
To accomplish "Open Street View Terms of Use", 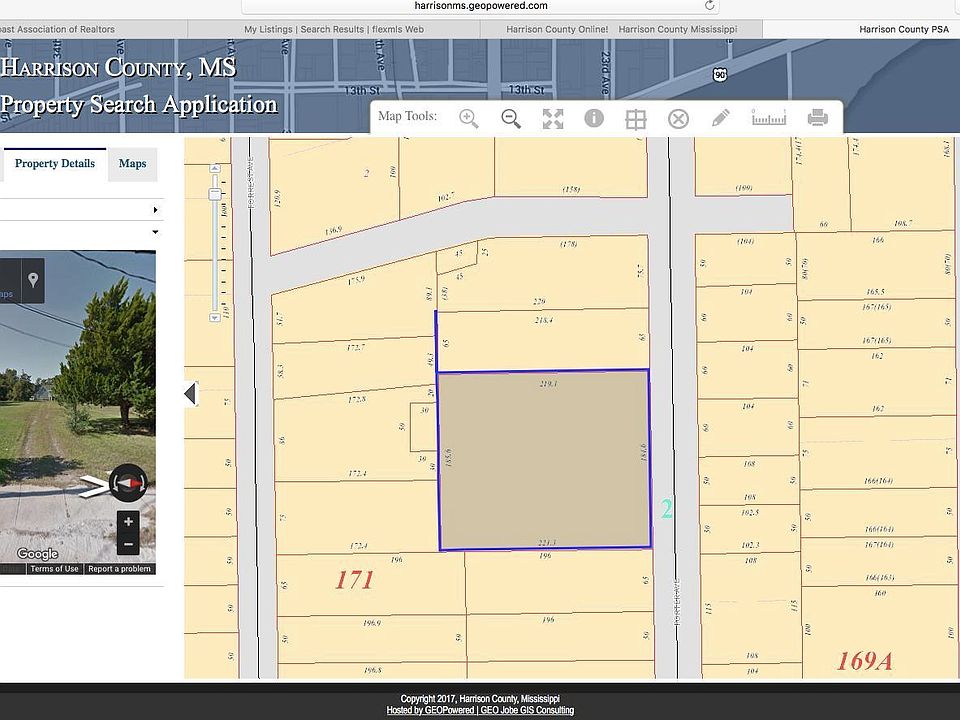I will (54, 569).
